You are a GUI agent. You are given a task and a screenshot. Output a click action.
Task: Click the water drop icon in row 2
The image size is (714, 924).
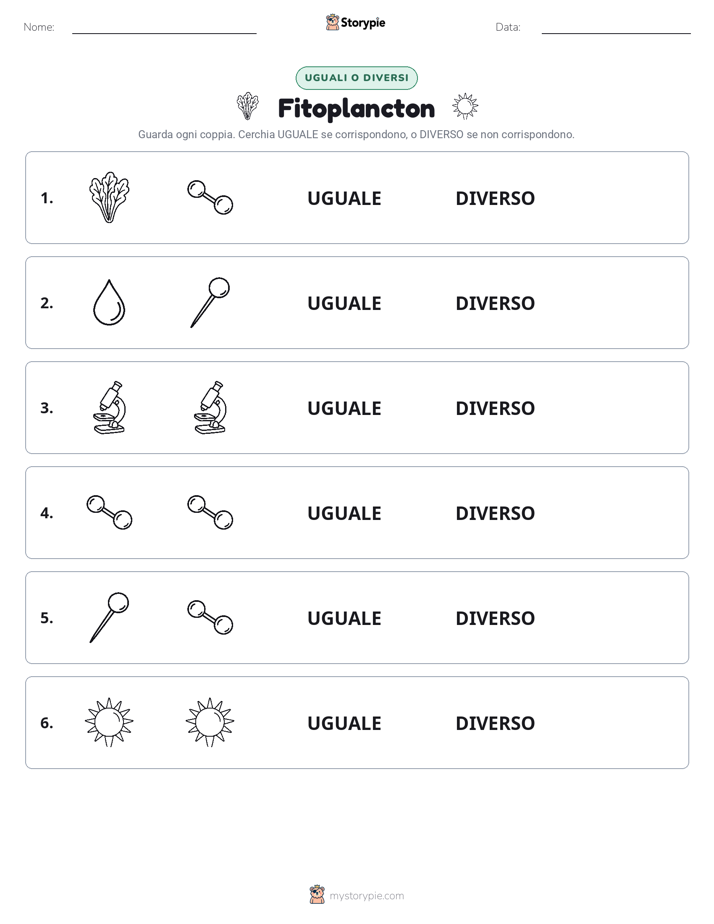(109, 302)
